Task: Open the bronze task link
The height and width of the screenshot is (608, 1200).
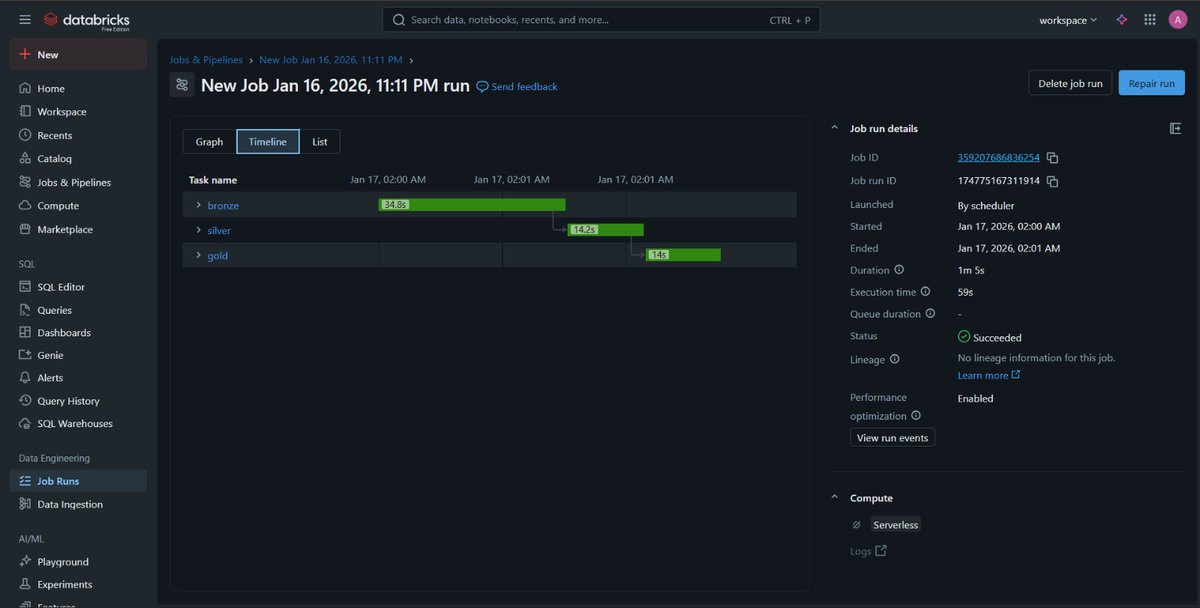Action: [x=223, y=205]
